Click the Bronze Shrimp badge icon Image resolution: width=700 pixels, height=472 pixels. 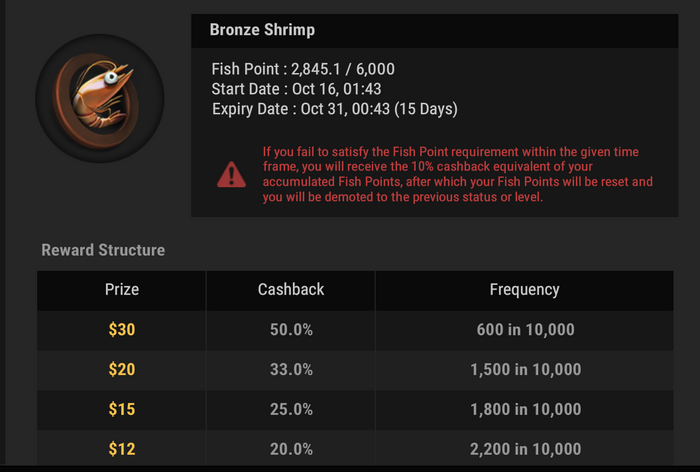click(100, 98)
